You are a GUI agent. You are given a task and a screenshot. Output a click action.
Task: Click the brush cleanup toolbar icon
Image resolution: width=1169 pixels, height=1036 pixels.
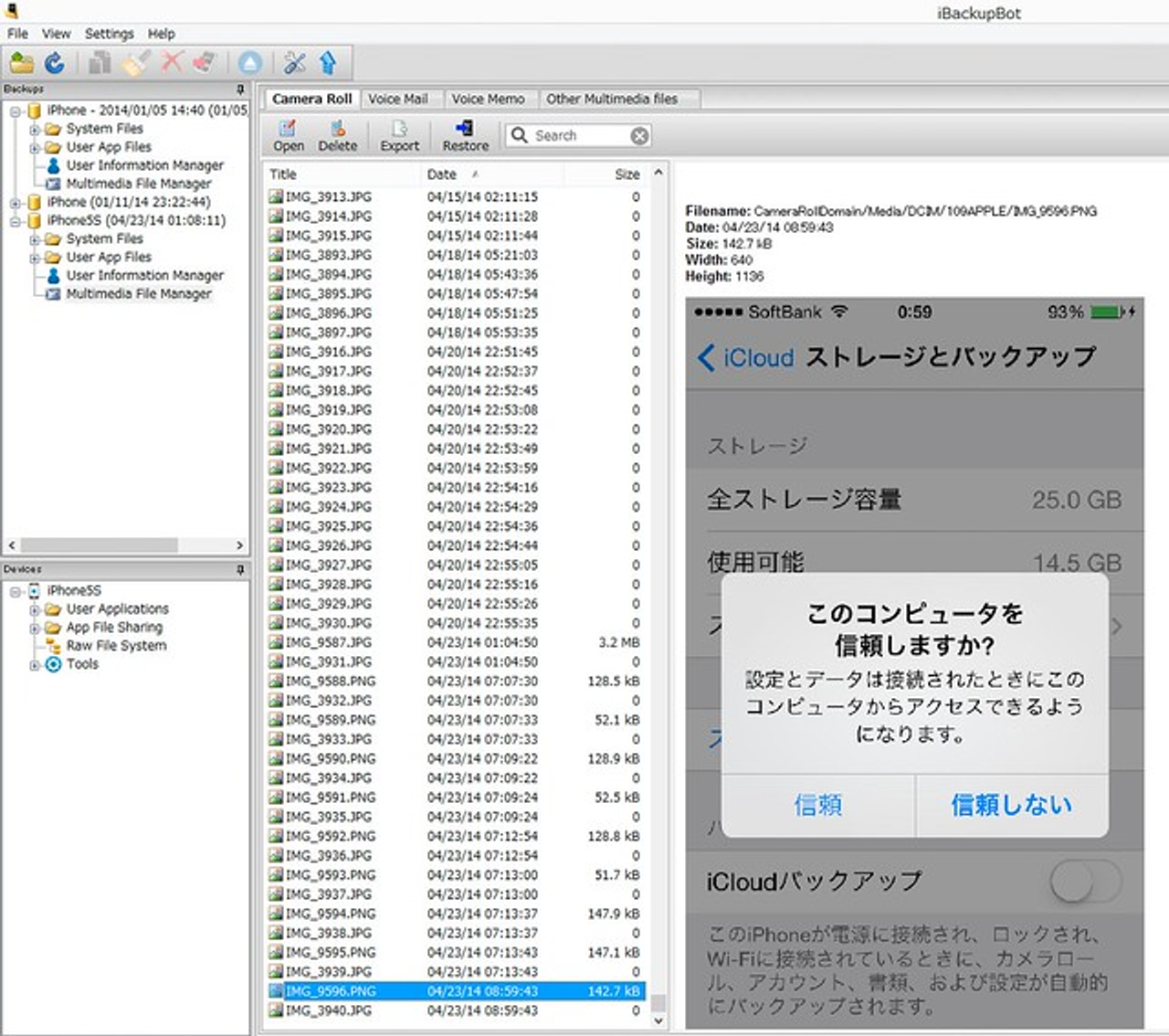pyautogui.click(x=136, y=62)
